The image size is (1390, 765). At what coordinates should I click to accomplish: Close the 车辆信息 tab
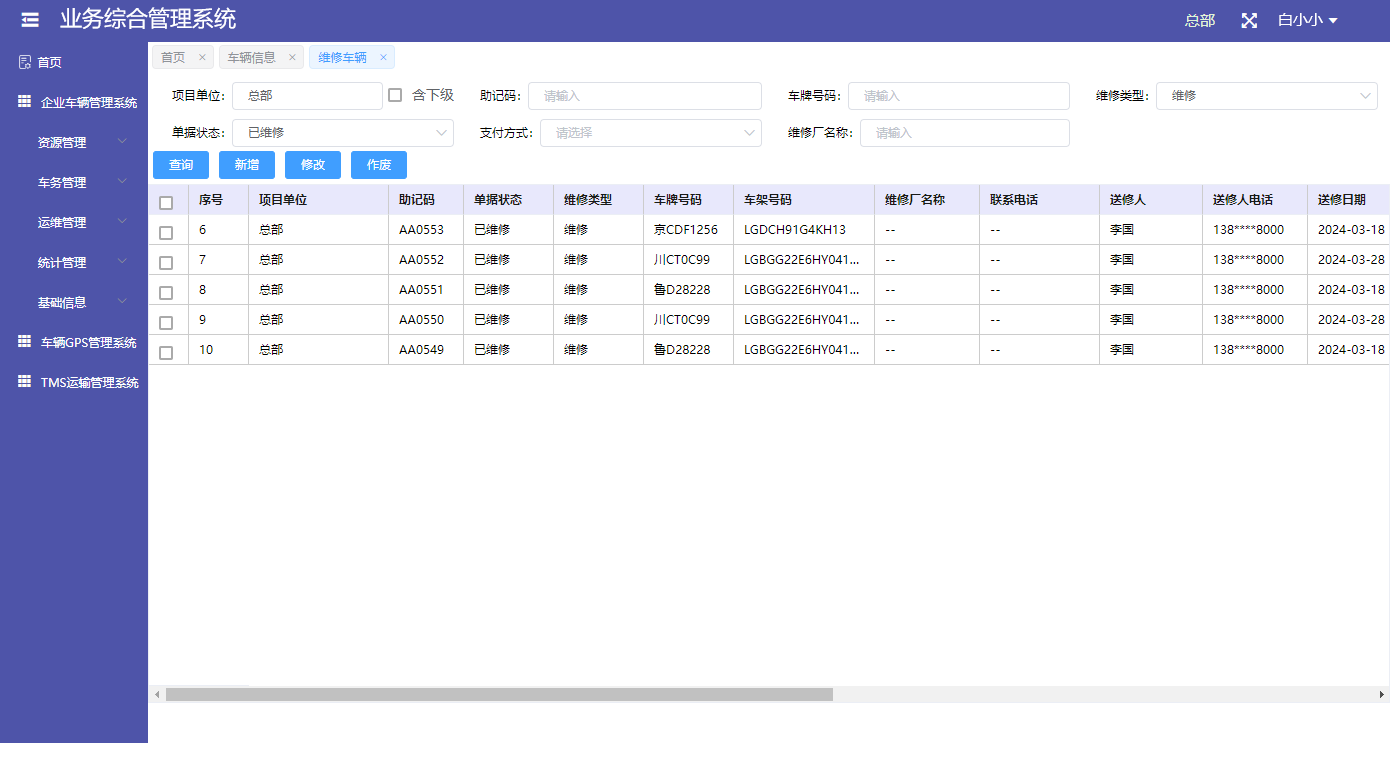click(x=292, y=58)
